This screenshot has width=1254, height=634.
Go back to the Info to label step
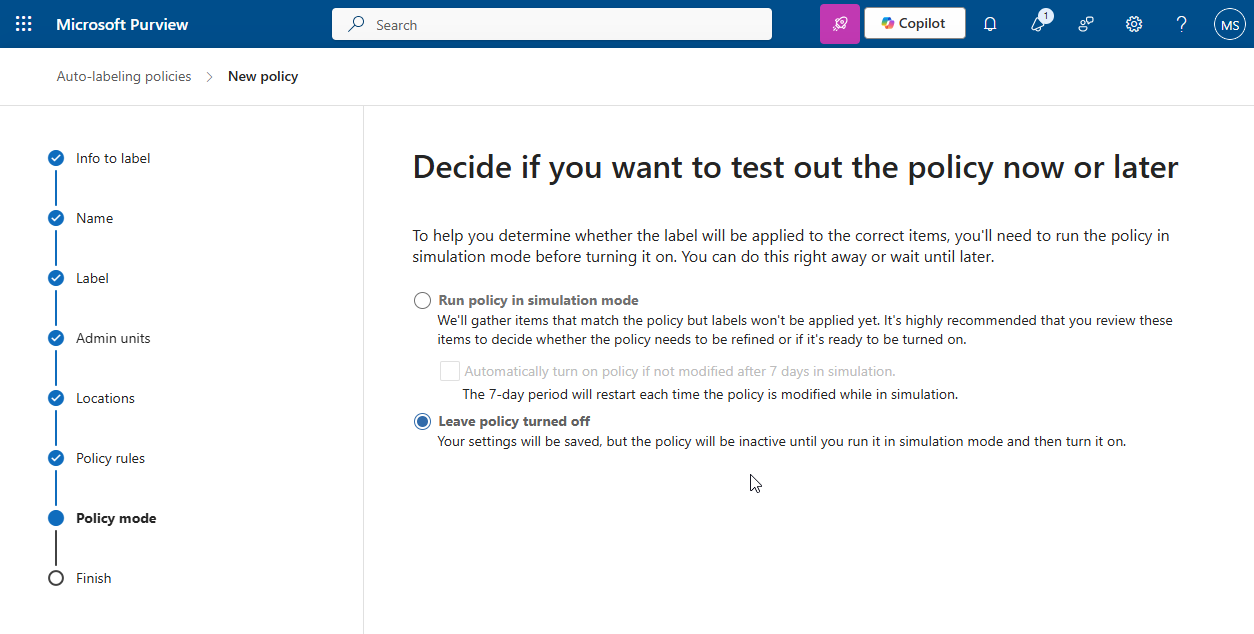pyautogui.click(x=113, y=158)
